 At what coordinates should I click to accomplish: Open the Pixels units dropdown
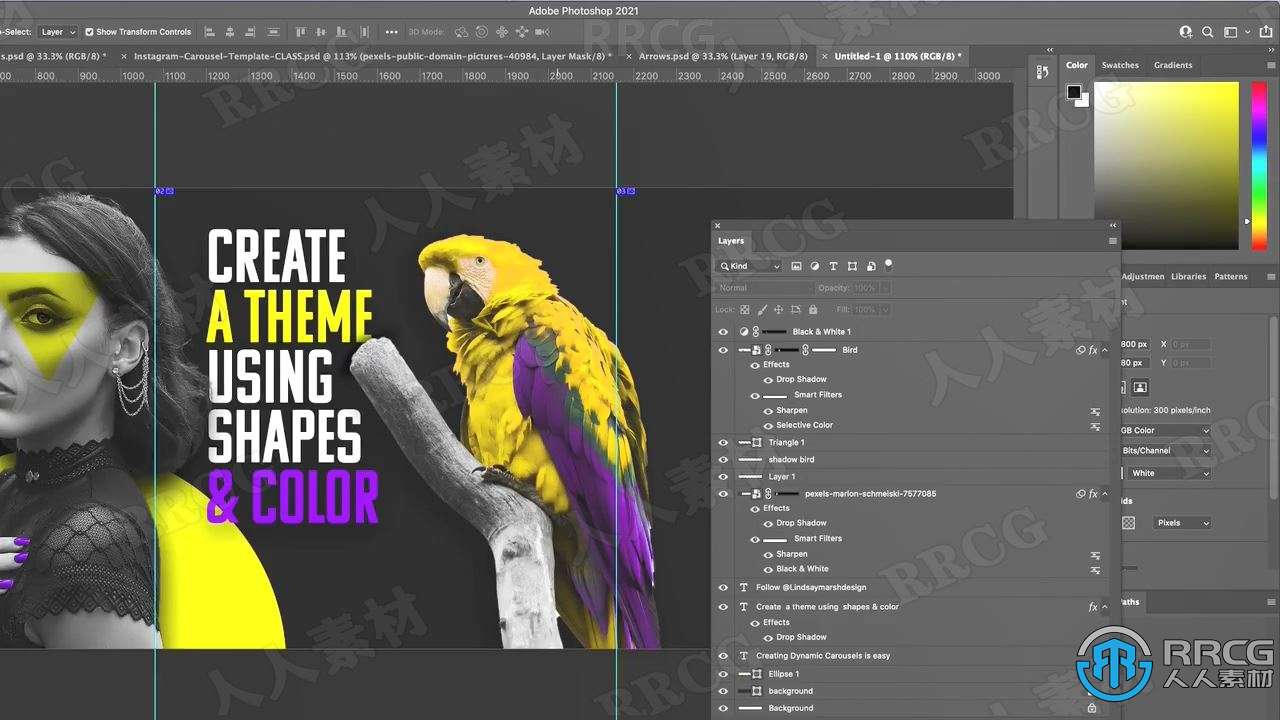click(x=1183, y=523)
